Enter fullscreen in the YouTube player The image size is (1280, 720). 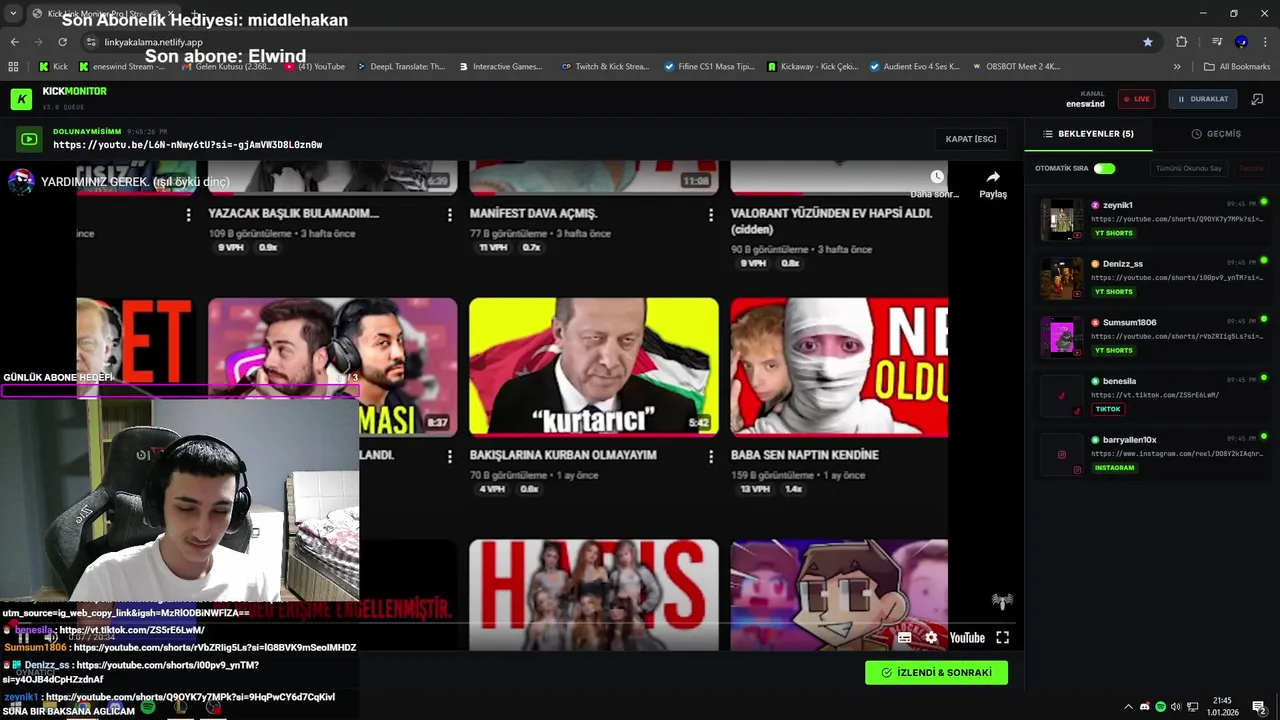(1002, 638)
